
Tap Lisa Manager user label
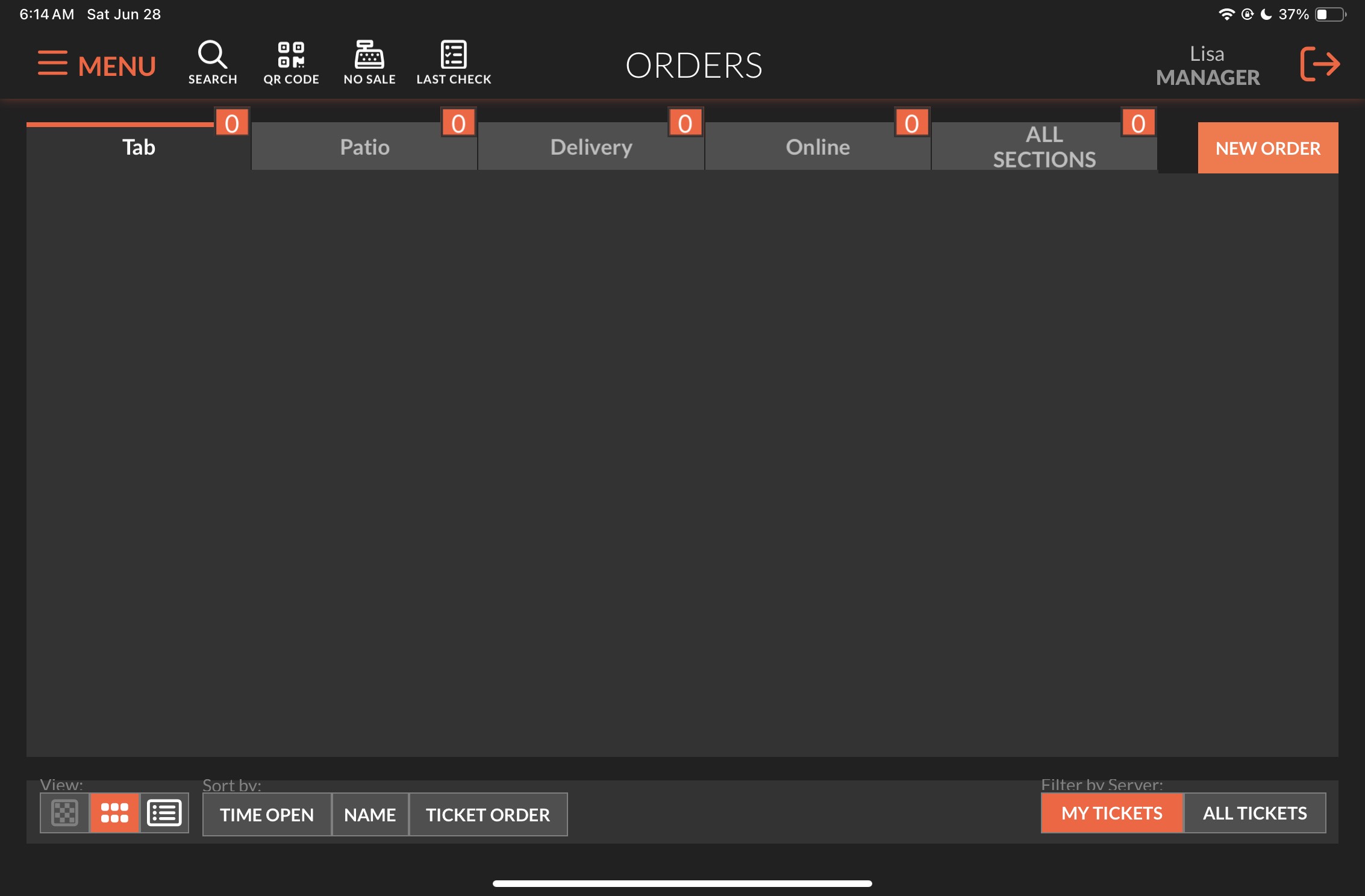1207,66
